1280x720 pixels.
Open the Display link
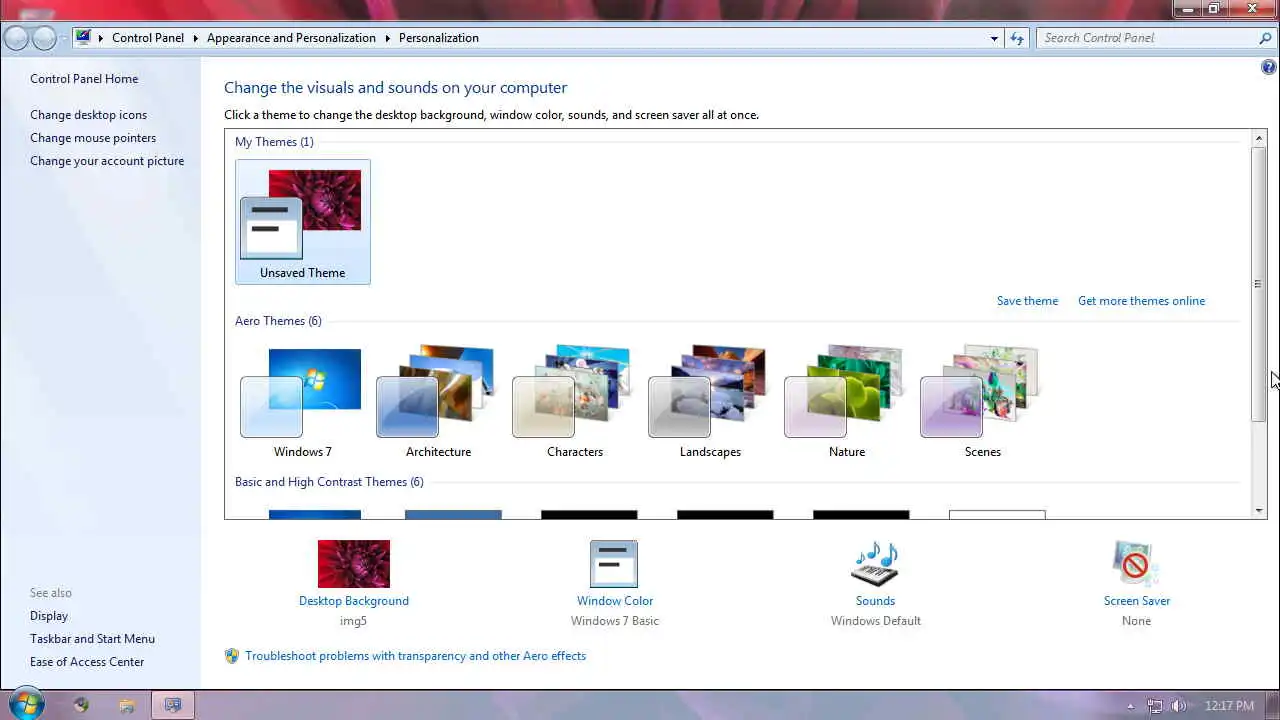[49, 616]
